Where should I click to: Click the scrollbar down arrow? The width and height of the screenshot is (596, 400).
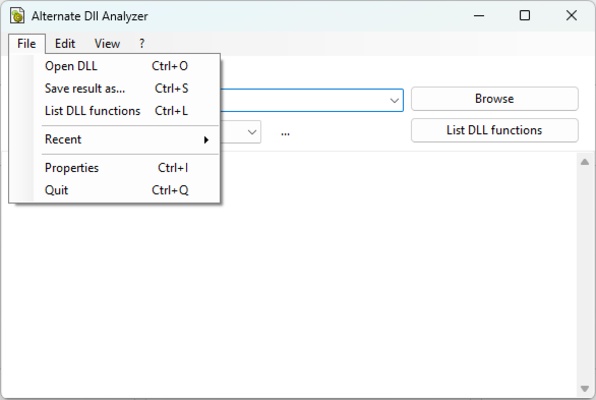coord(585,389)
